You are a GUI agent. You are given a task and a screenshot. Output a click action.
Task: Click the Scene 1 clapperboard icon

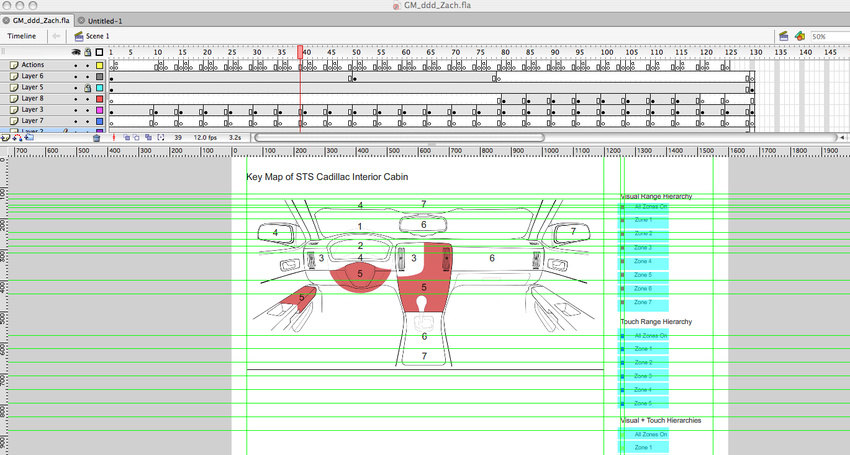[79, 36]
